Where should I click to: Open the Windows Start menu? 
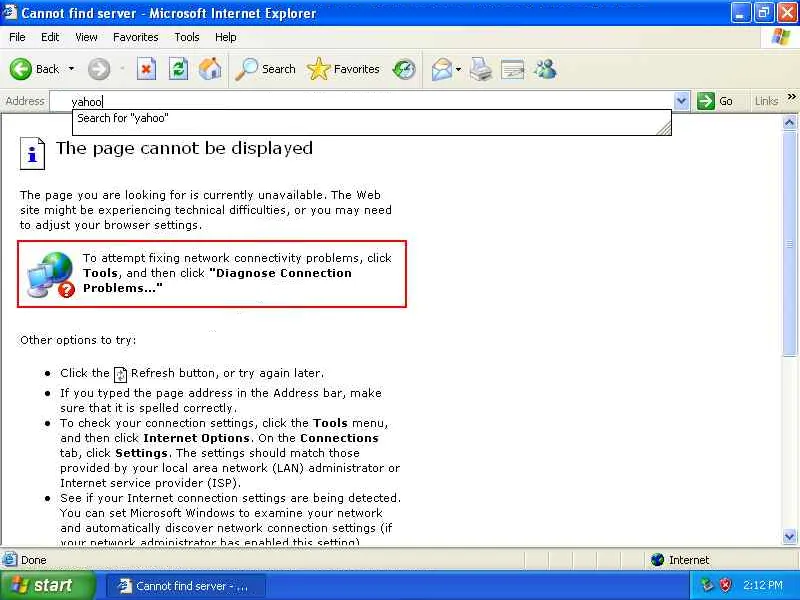pos(48,585)
